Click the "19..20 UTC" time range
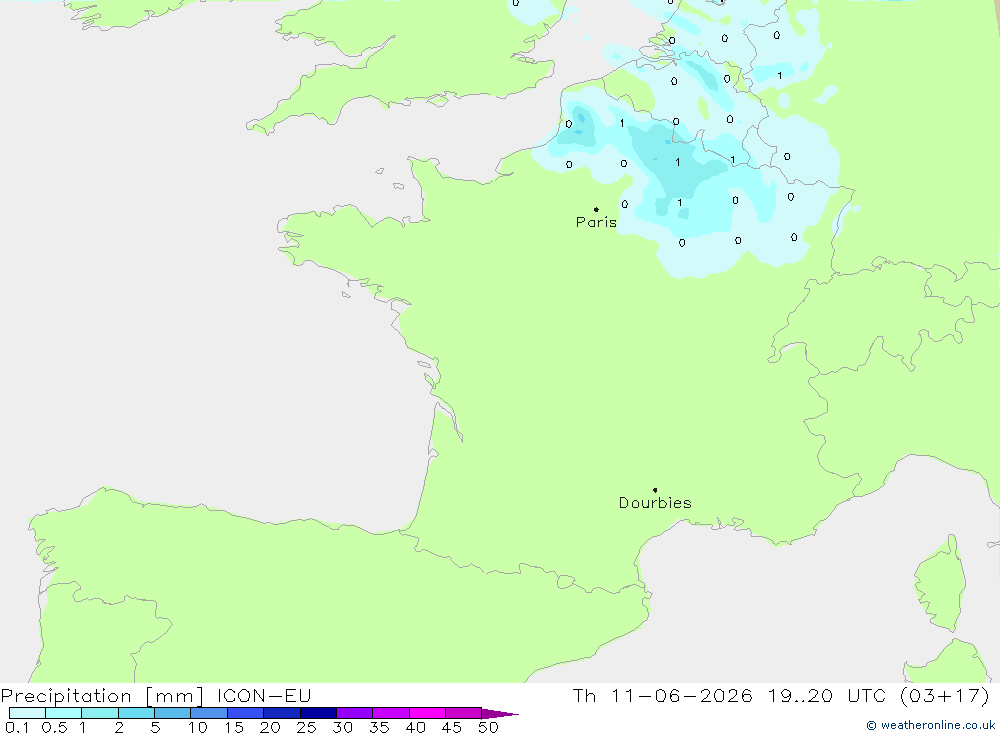Image resolution: width=1000 pixels, height=733 pixels. (827, 696)
